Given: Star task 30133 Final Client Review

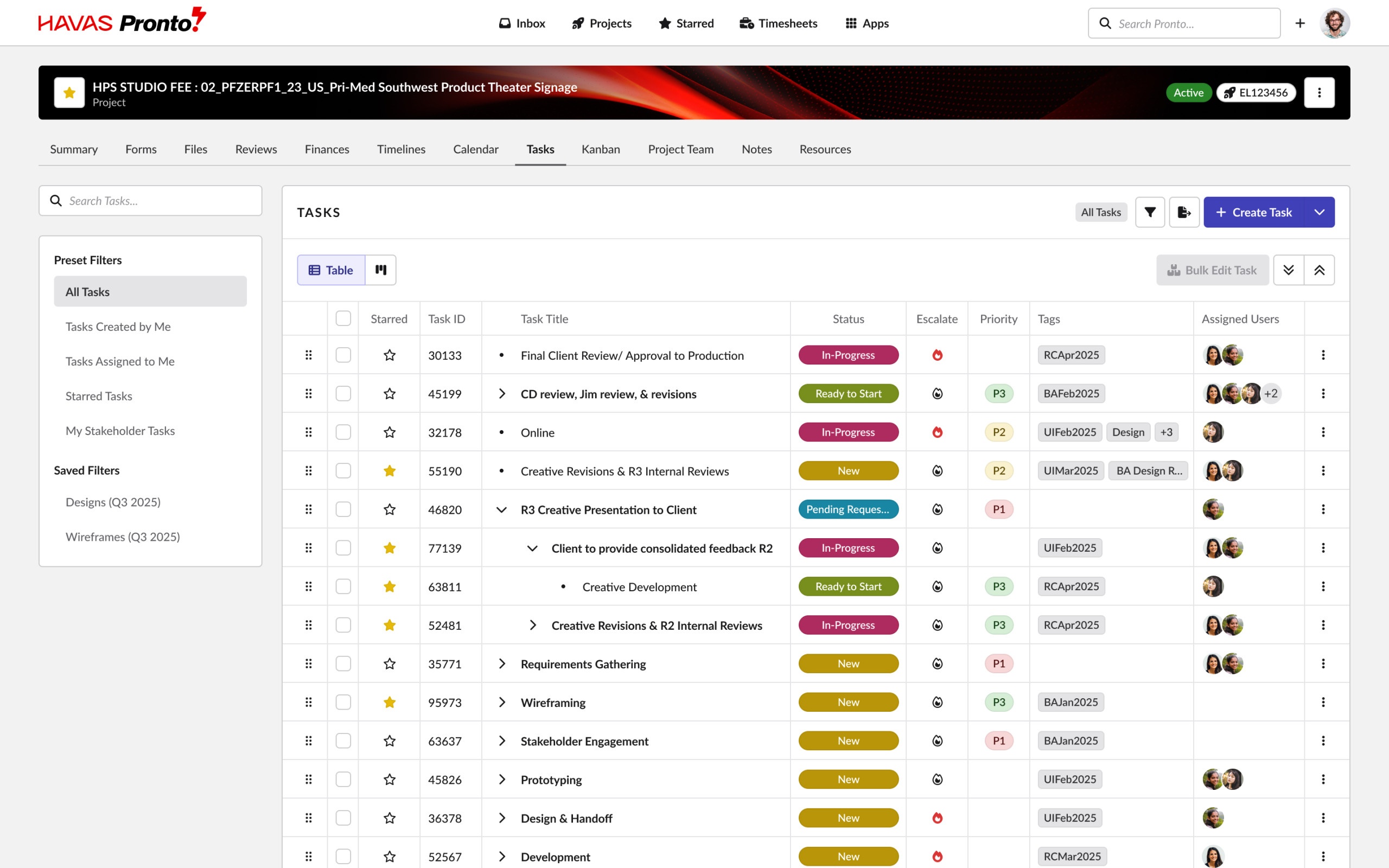Looking at the screenshot, I should pyautogui.click(x=389, y=355).
